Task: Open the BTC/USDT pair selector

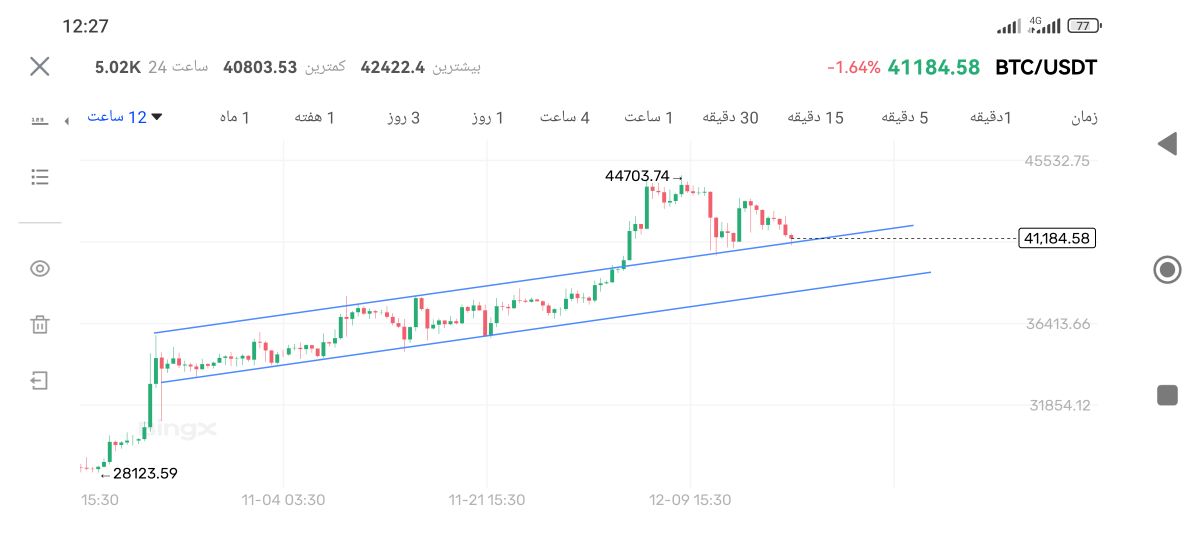Action: pos(1046,68)
